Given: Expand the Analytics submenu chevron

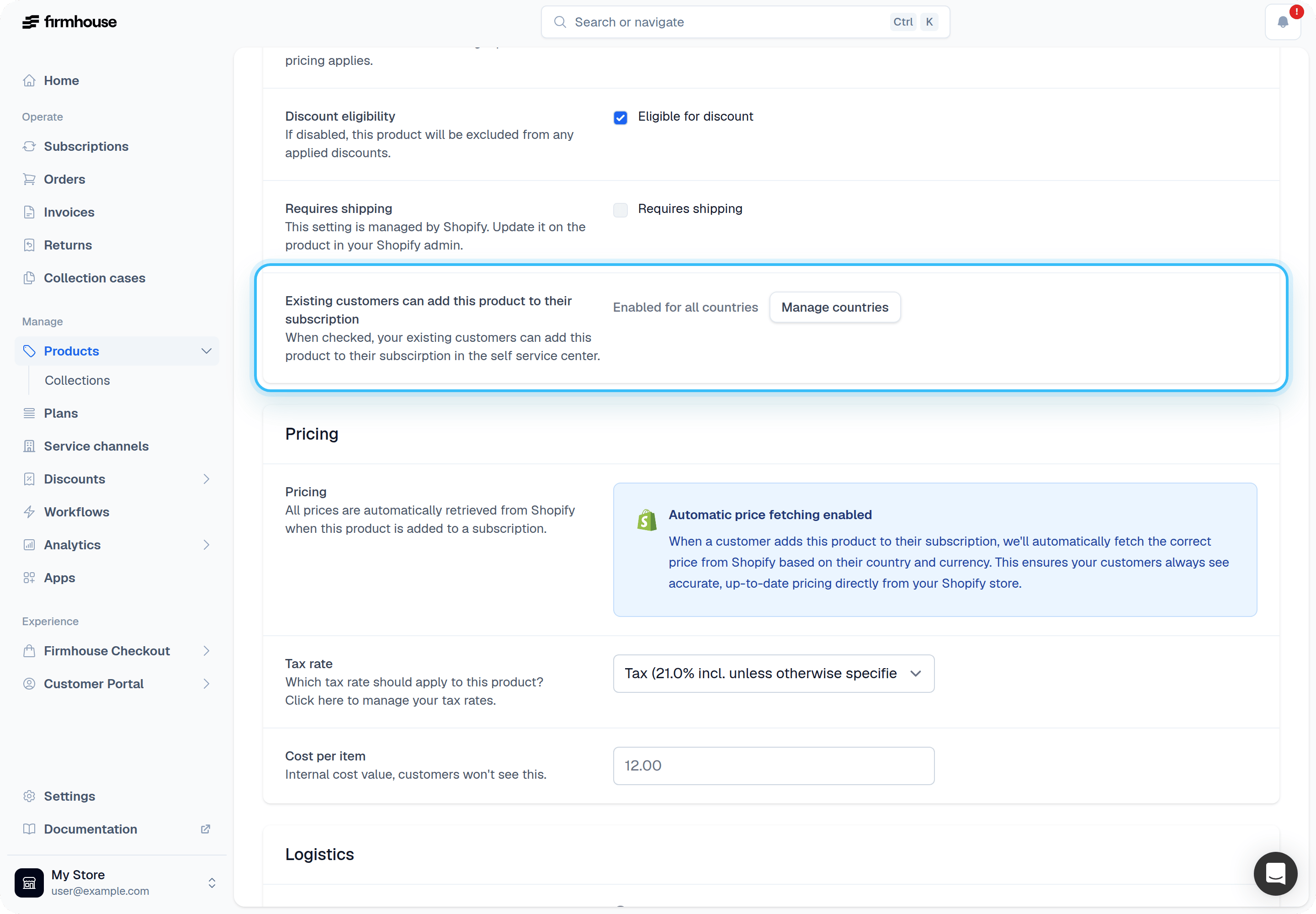Looking at the screenshot, I should tap(206, 545).
